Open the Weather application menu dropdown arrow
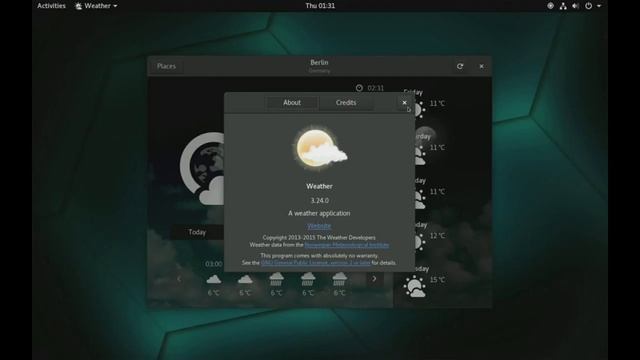The image size is (640, 360). click(x=116, y=6)
